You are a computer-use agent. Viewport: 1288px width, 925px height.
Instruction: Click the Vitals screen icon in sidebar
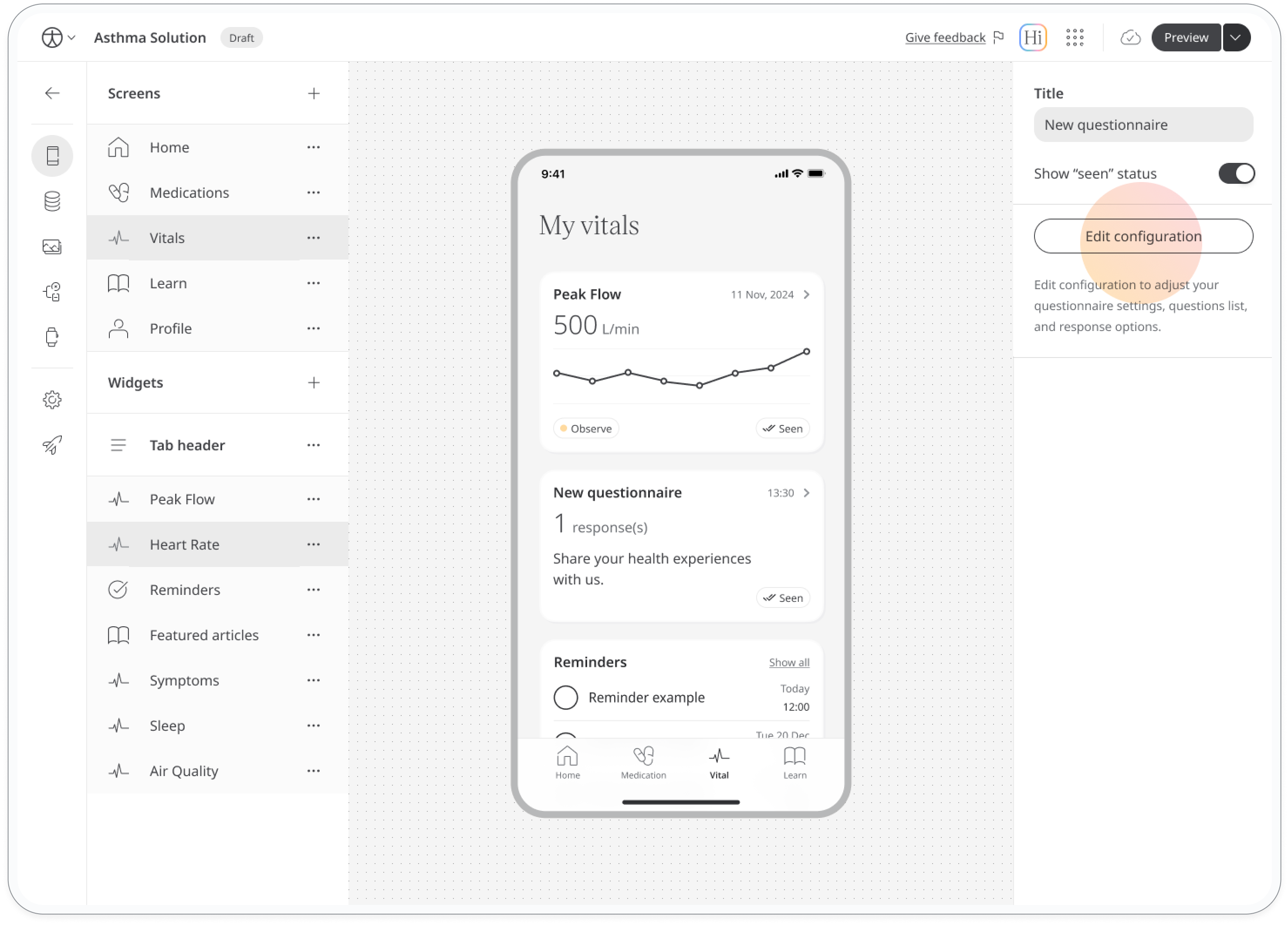(119, 237)
